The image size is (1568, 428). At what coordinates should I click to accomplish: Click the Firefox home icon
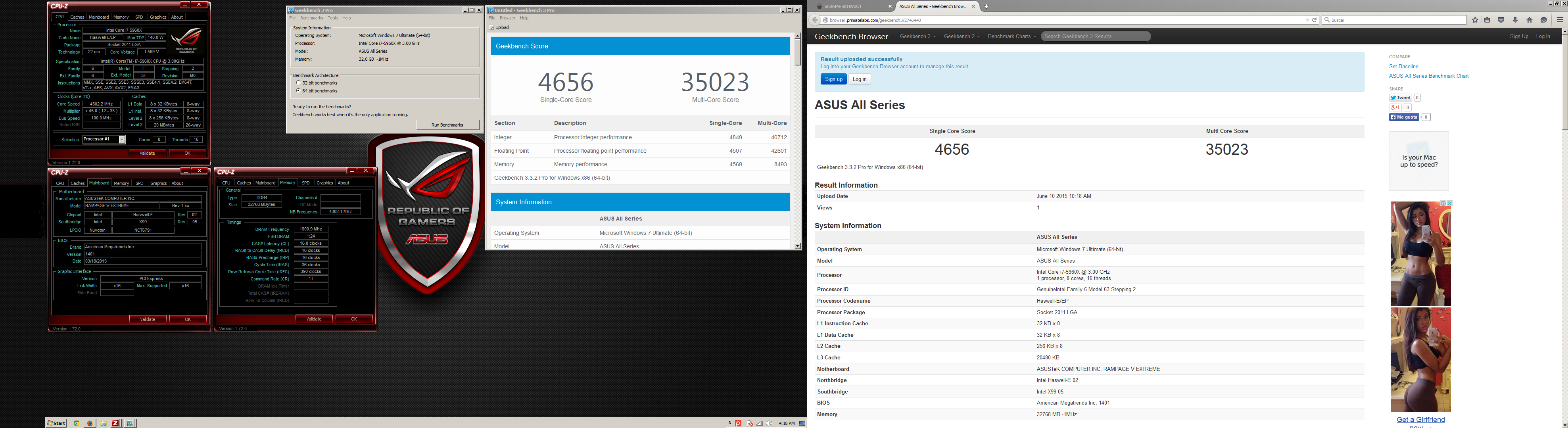click(x=1529, y=20)
